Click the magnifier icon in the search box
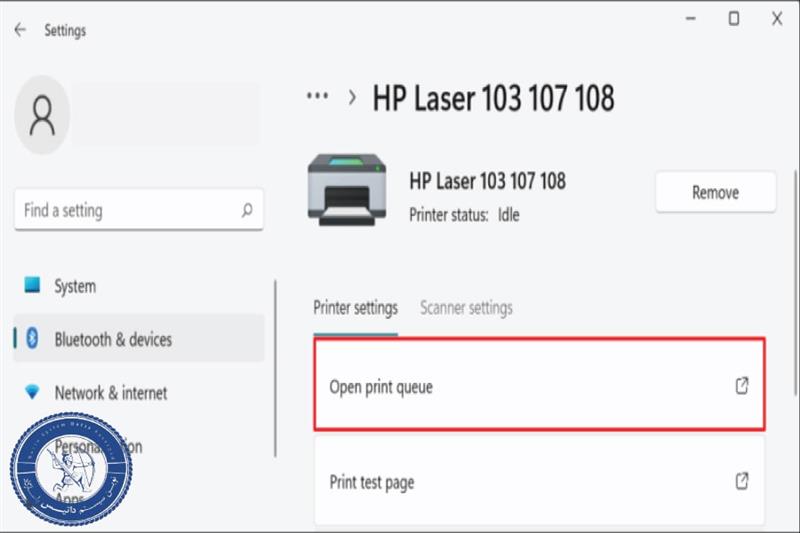This screenshot has height=533, width=800. click(x=247, y=211)
